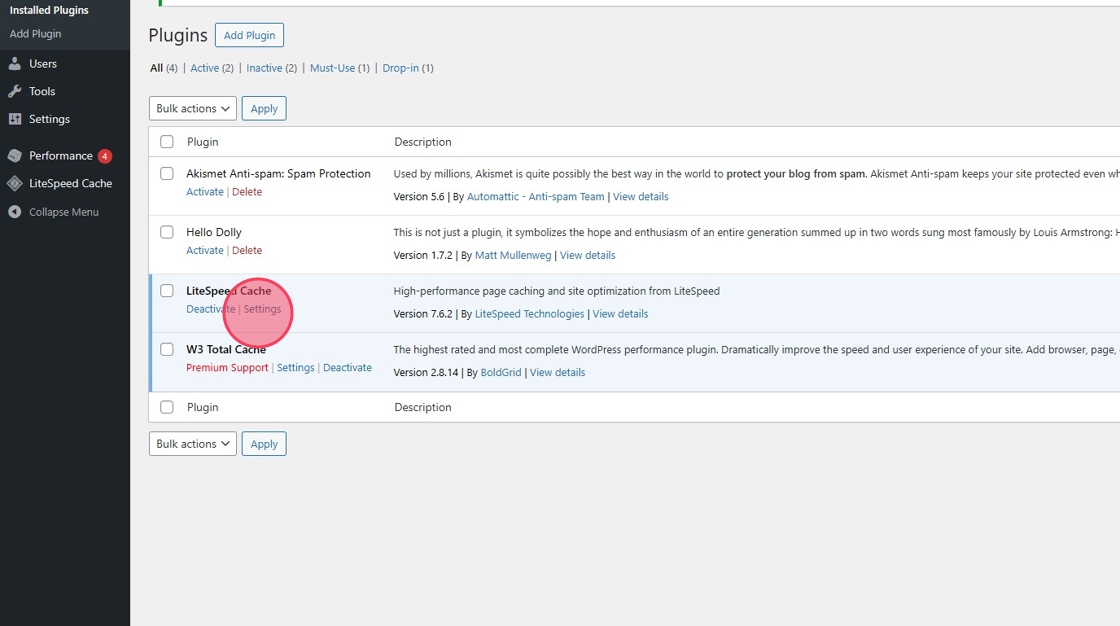
Task: Click the LiteSpeed Cache diamond icon
Action: [x=15, y=184]
